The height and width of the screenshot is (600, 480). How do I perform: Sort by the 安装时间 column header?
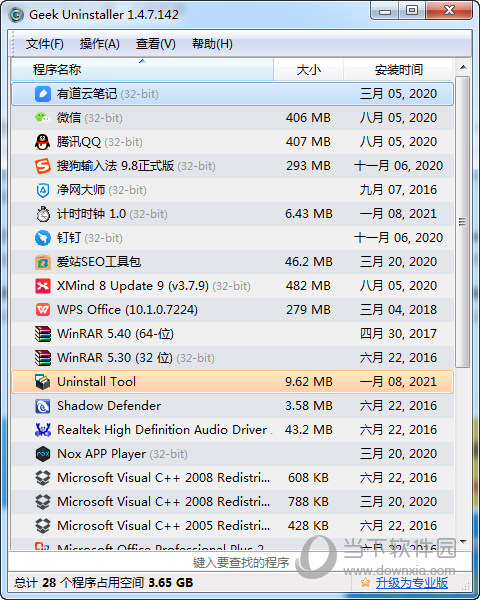click(x=398, y=70)
